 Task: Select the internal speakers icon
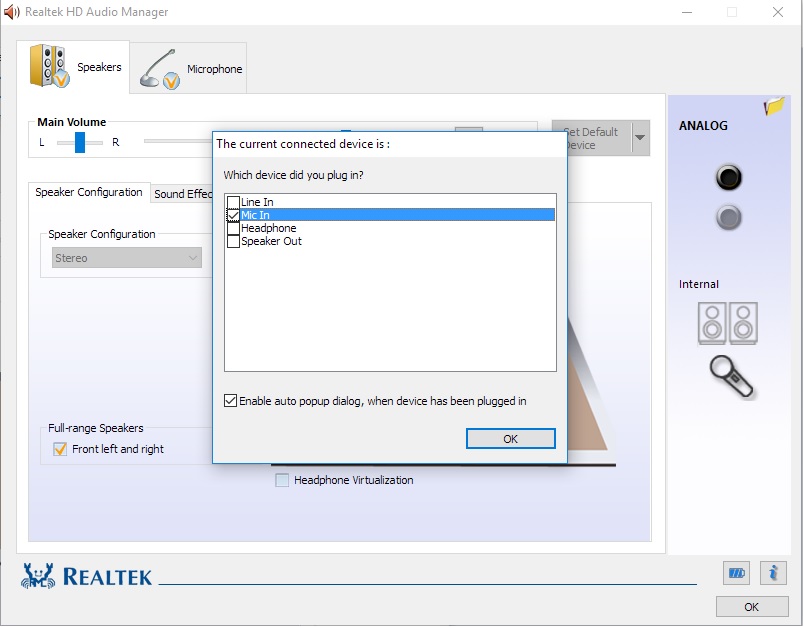tap(727, 323)
